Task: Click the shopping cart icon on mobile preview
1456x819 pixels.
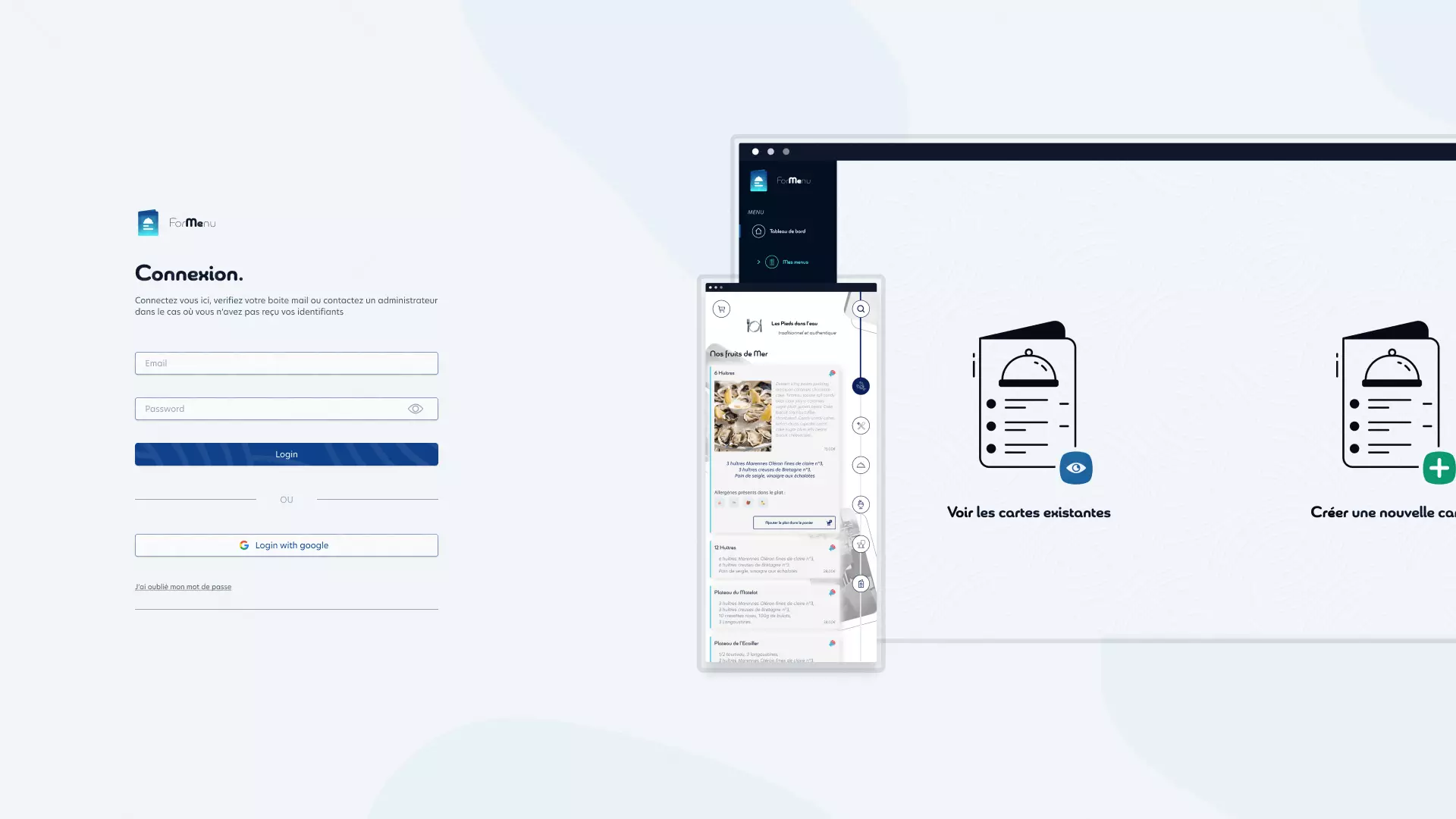Action: click(721, 308)
